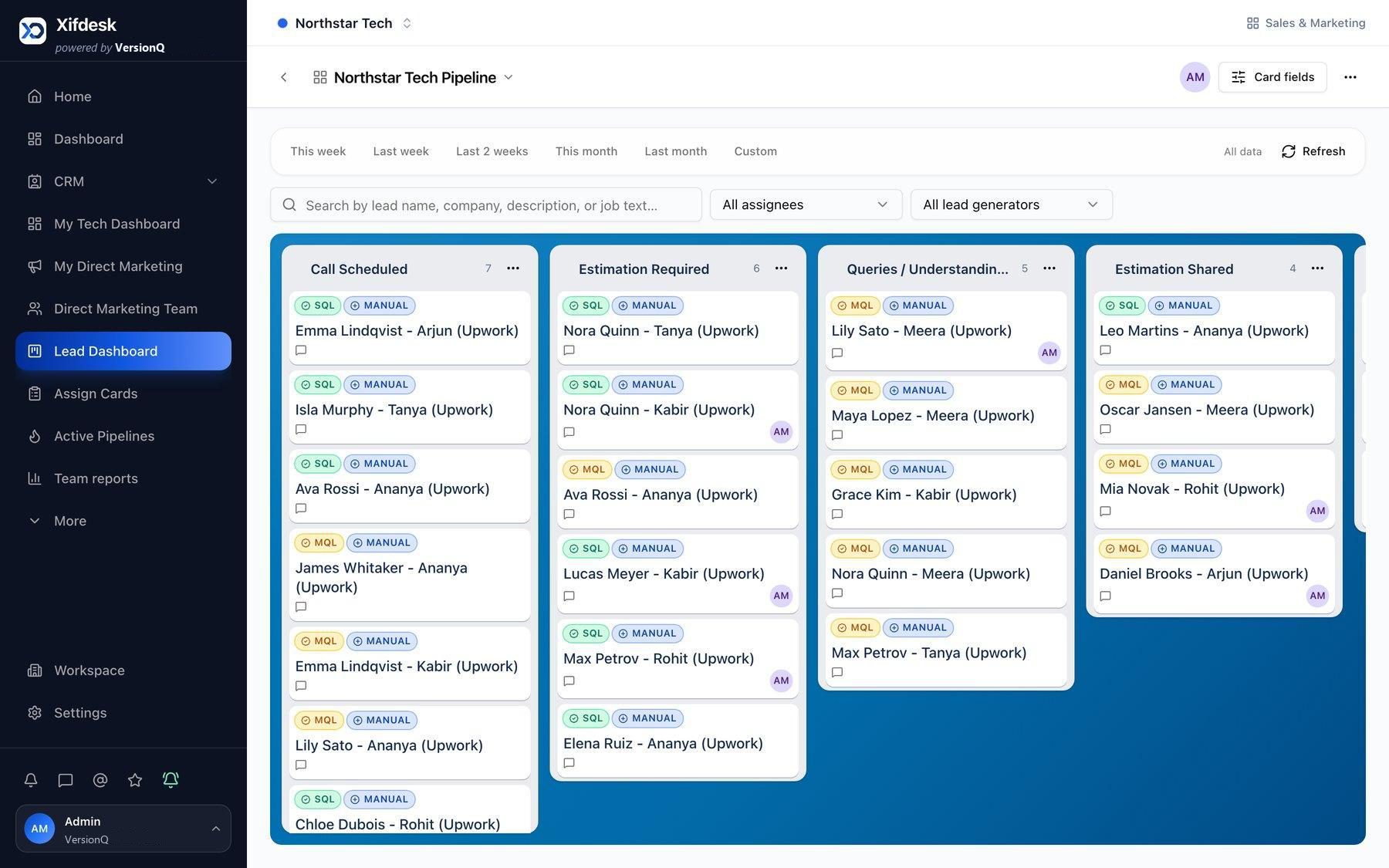1389x868 pixels.
Task: Go back using the left arrow icon
Action: point(284,77)
